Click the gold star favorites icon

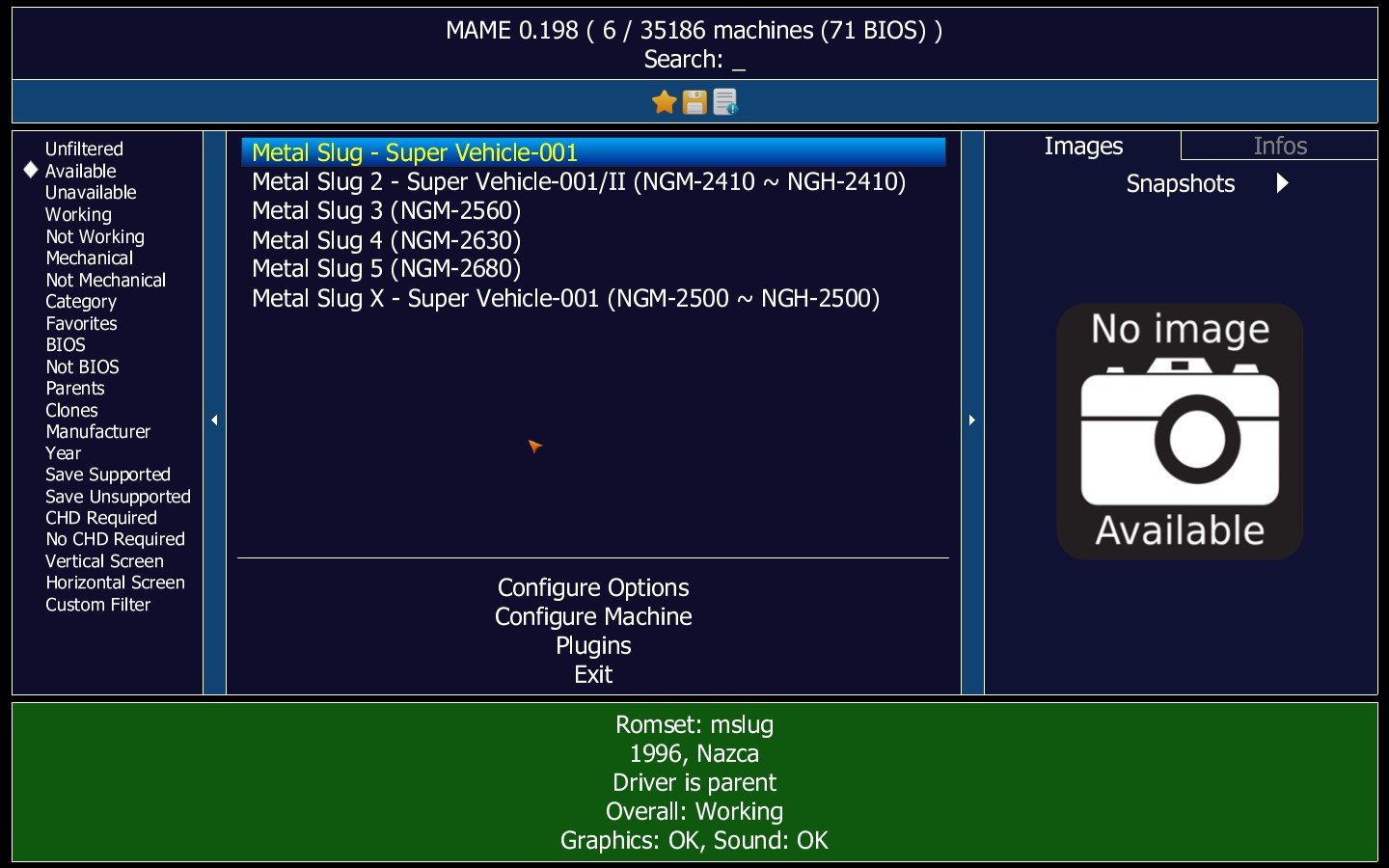click(664, 101)
